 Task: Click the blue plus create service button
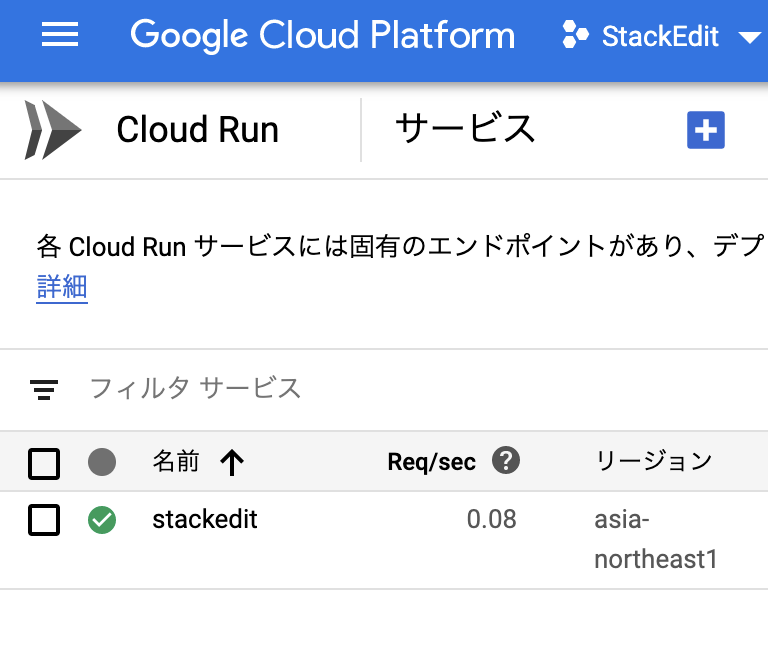point(706,130)
